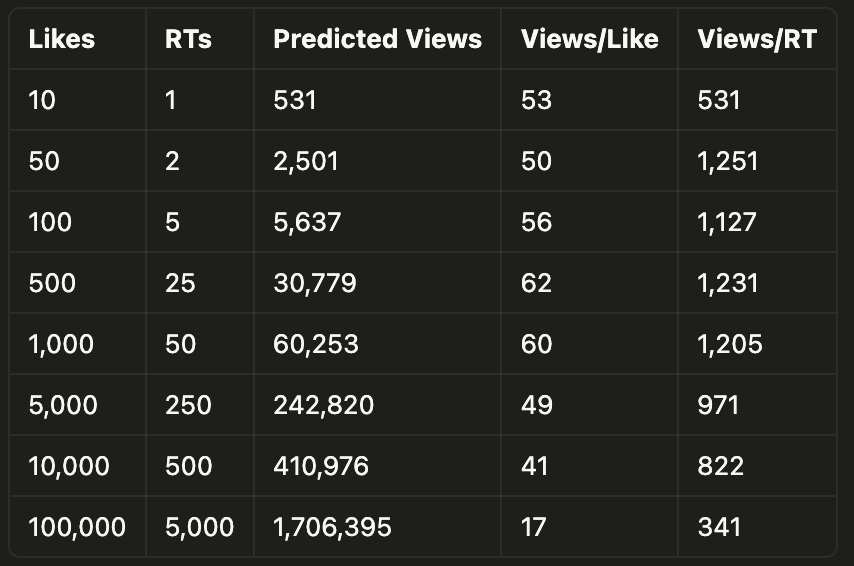Select the 1,706,395 predicted views cell
This screenshot has height=566, width=854.
pos(332,527)
